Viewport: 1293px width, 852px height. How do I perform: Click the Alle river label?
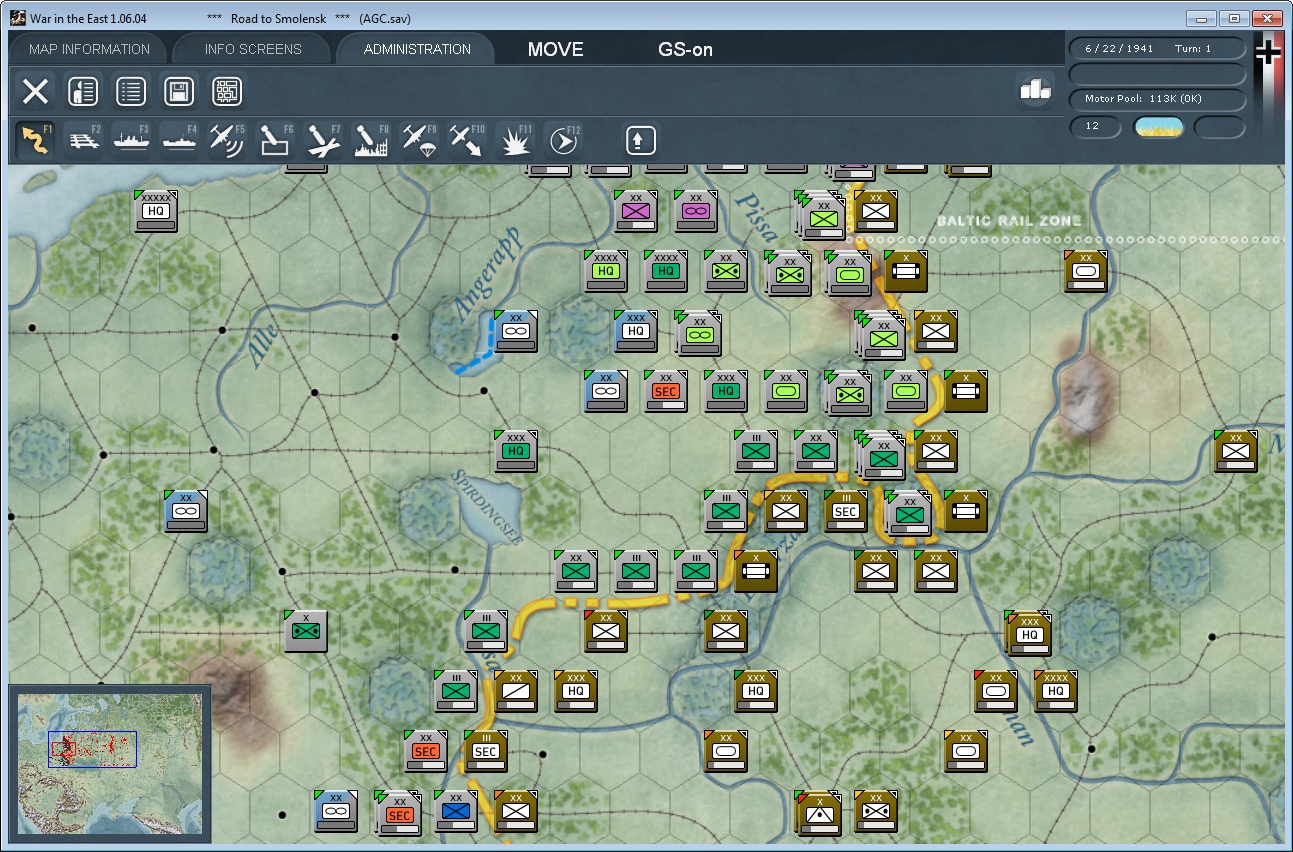[262, 345]
